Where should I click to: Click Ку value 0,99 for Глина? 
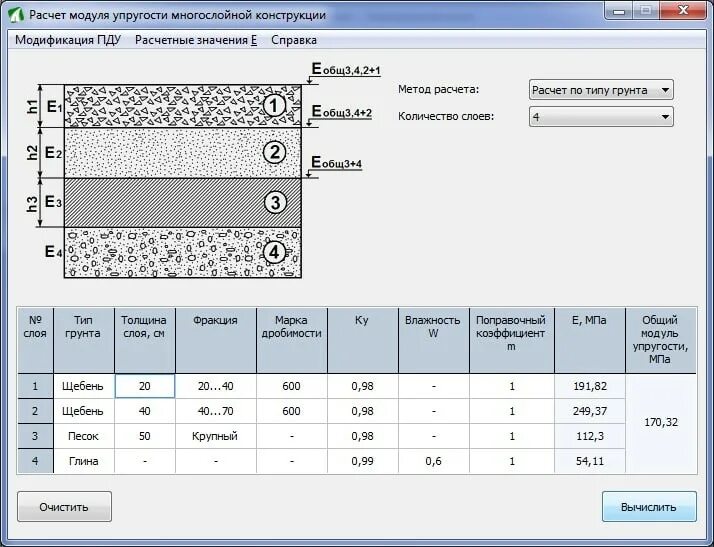362,461
